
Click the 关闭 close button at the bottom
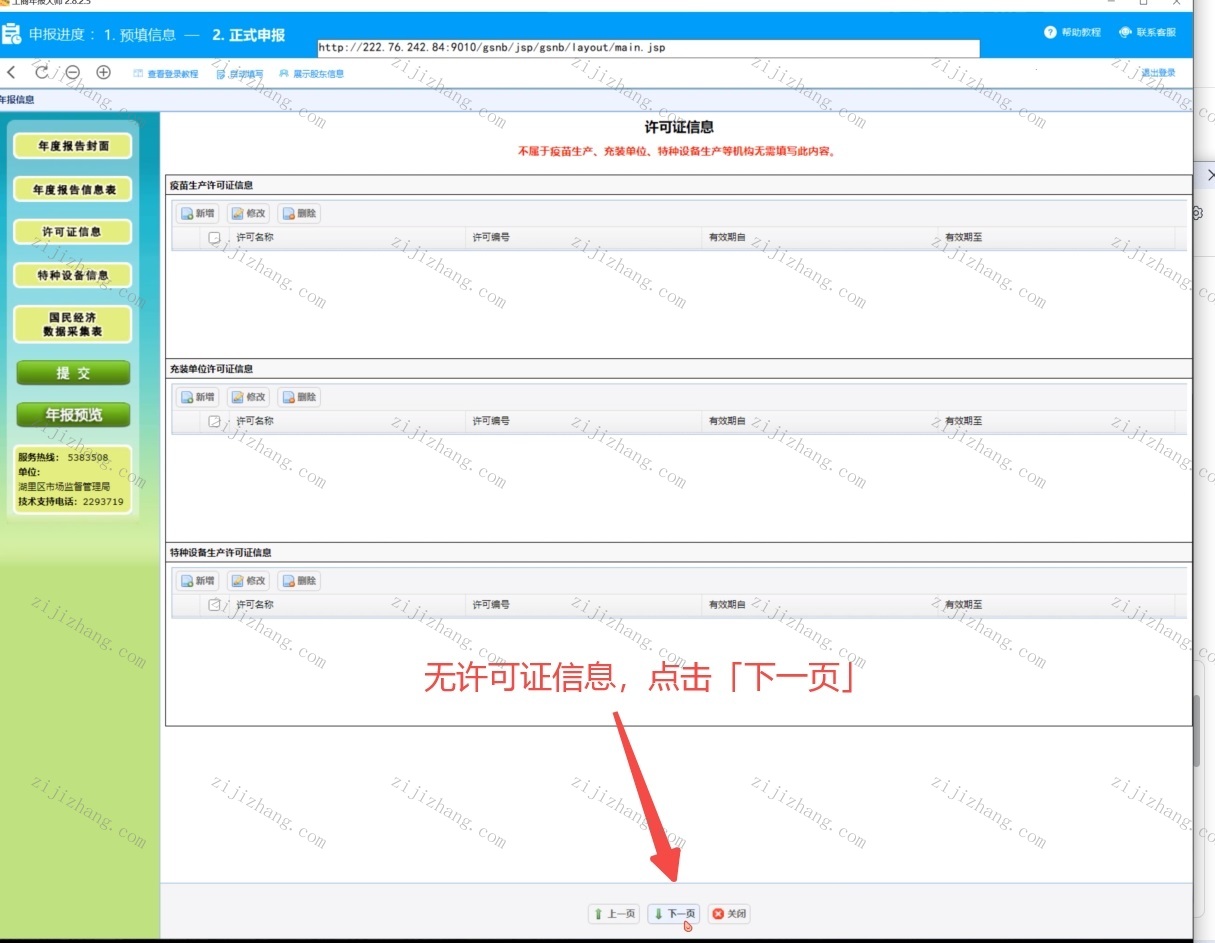[729, 914]
